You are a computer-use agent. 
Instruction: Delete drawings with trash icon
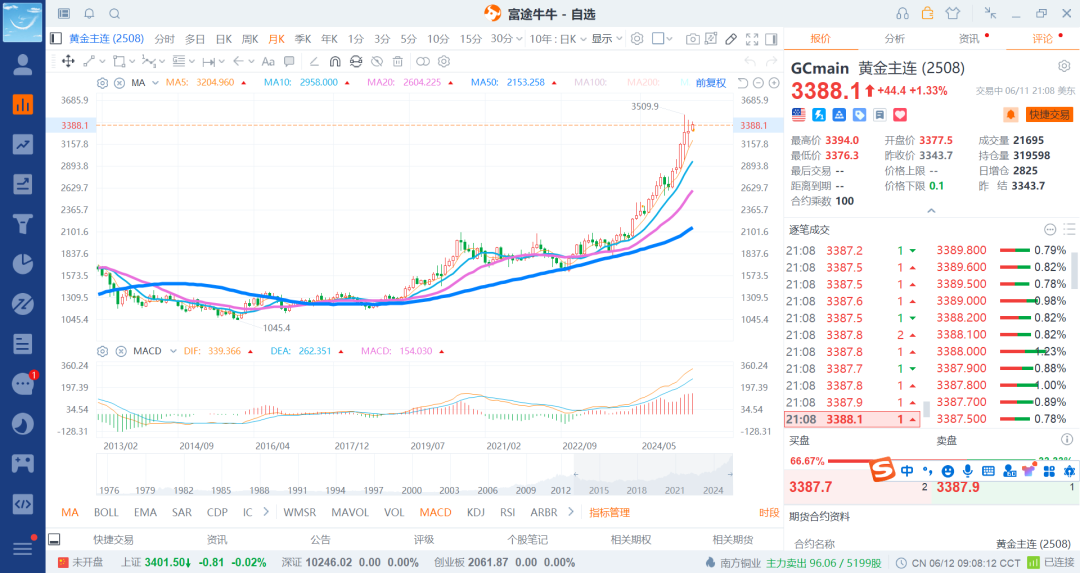(x=397, y=61)
